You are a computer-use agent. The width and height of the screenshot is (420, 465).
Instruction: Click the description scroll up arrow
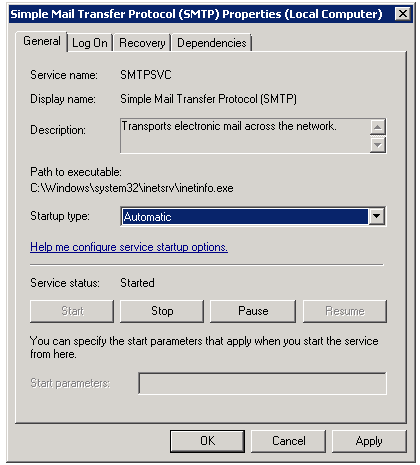[x=378, y=127]
